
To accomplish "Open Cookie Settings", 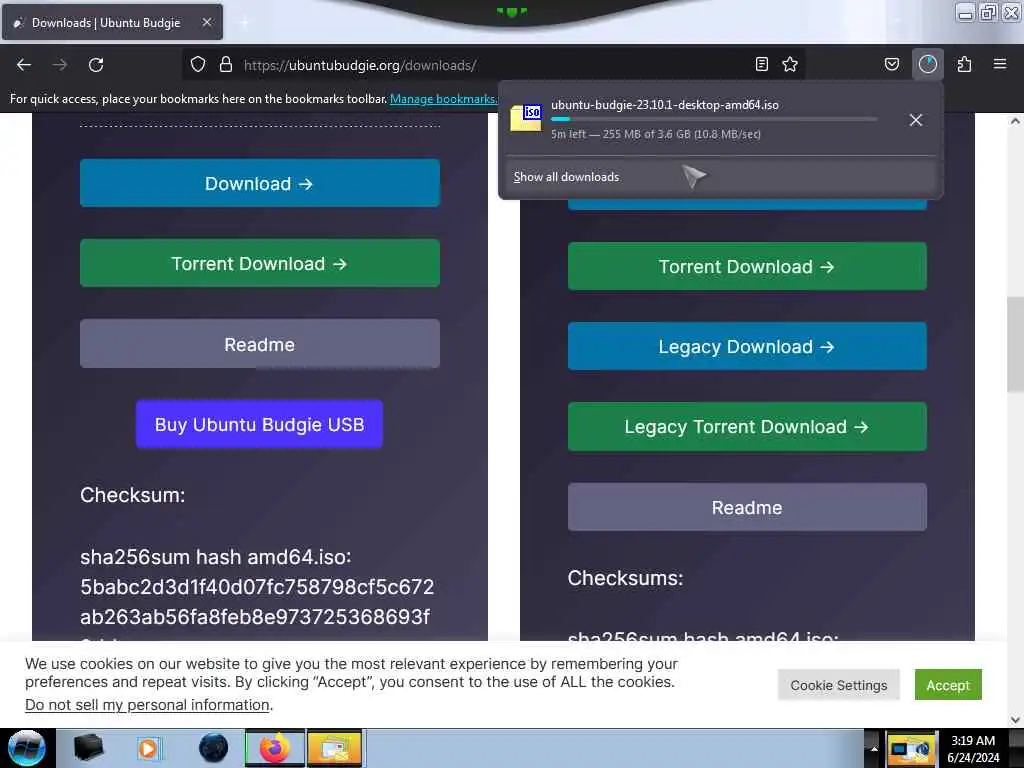I will point(839,685).
